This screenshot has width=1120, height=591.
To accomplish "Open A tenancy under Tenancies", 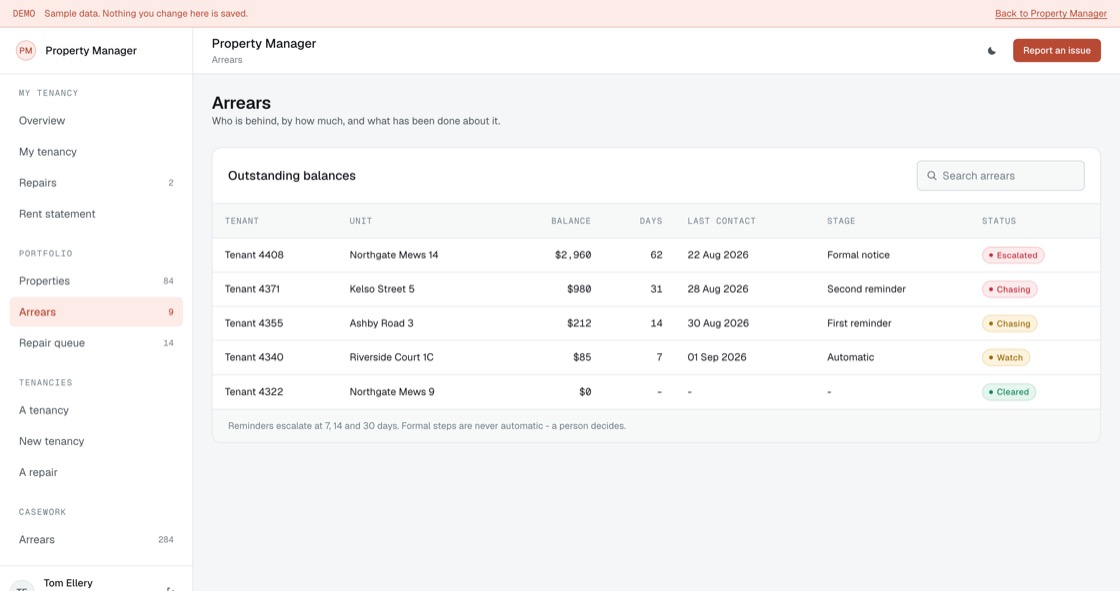I will pyautogui.click(x=96, y=410).
